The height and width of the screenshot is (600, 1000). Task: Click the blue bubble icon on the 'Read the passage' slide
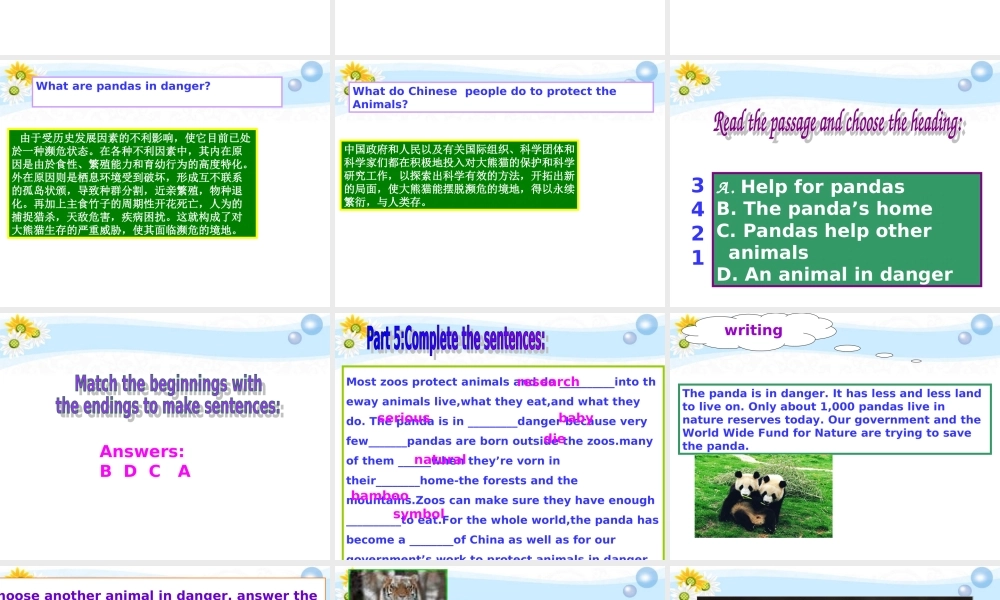981,73
